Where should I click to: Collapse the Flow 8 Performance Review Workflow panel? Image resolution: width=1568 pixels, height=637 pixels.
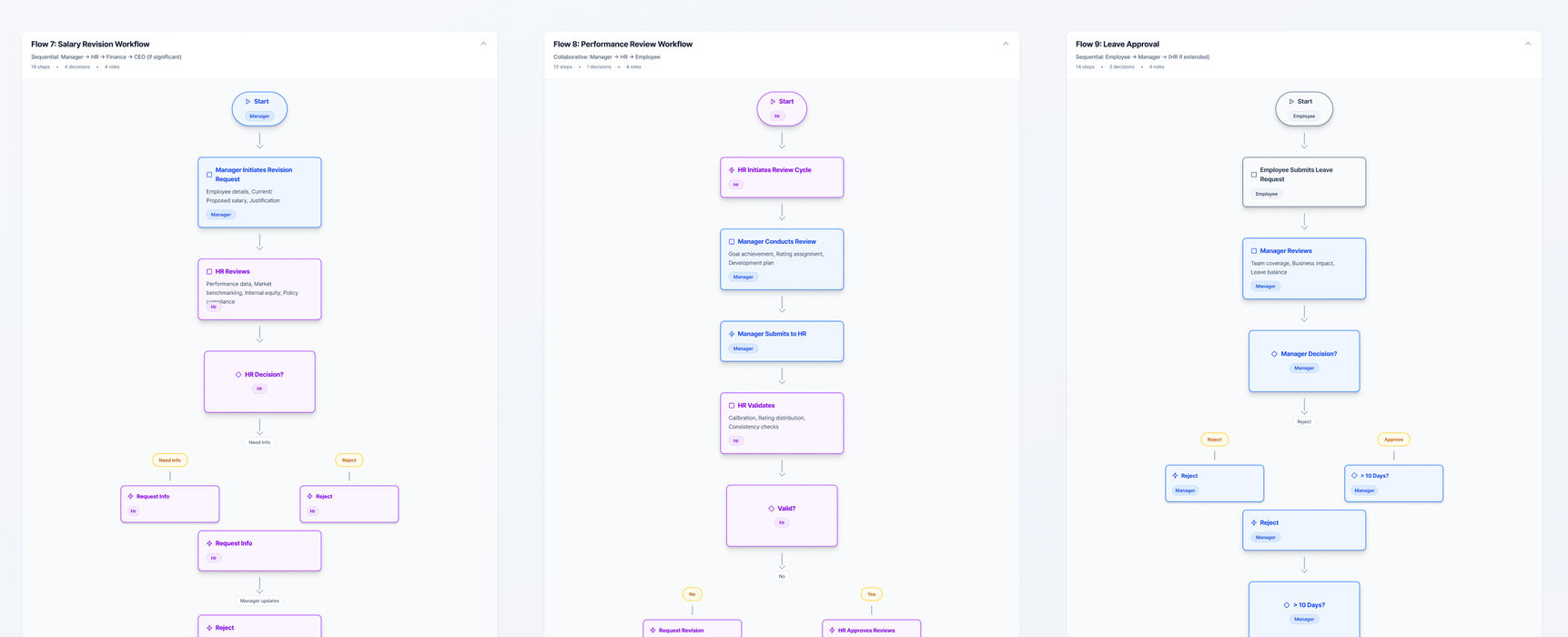coord(1006,44)
